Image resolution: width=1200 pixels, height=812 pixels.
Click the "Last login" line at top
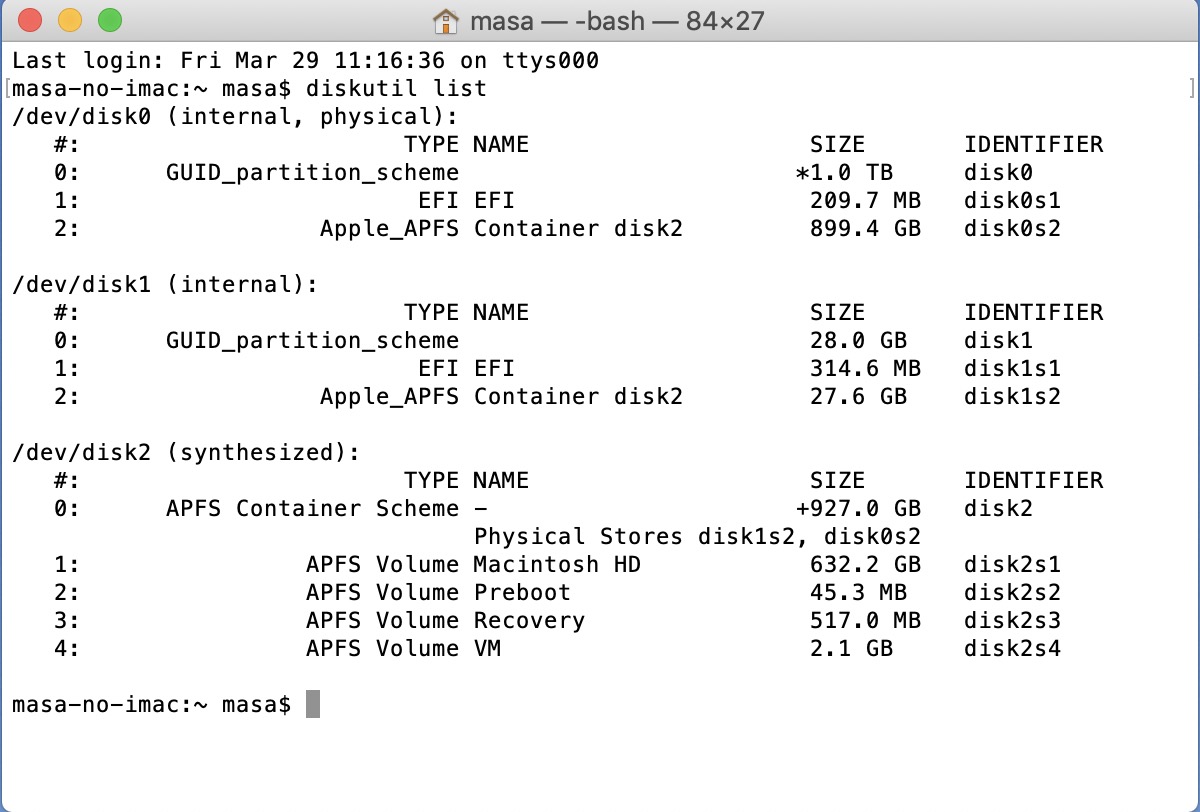[305, 60]
